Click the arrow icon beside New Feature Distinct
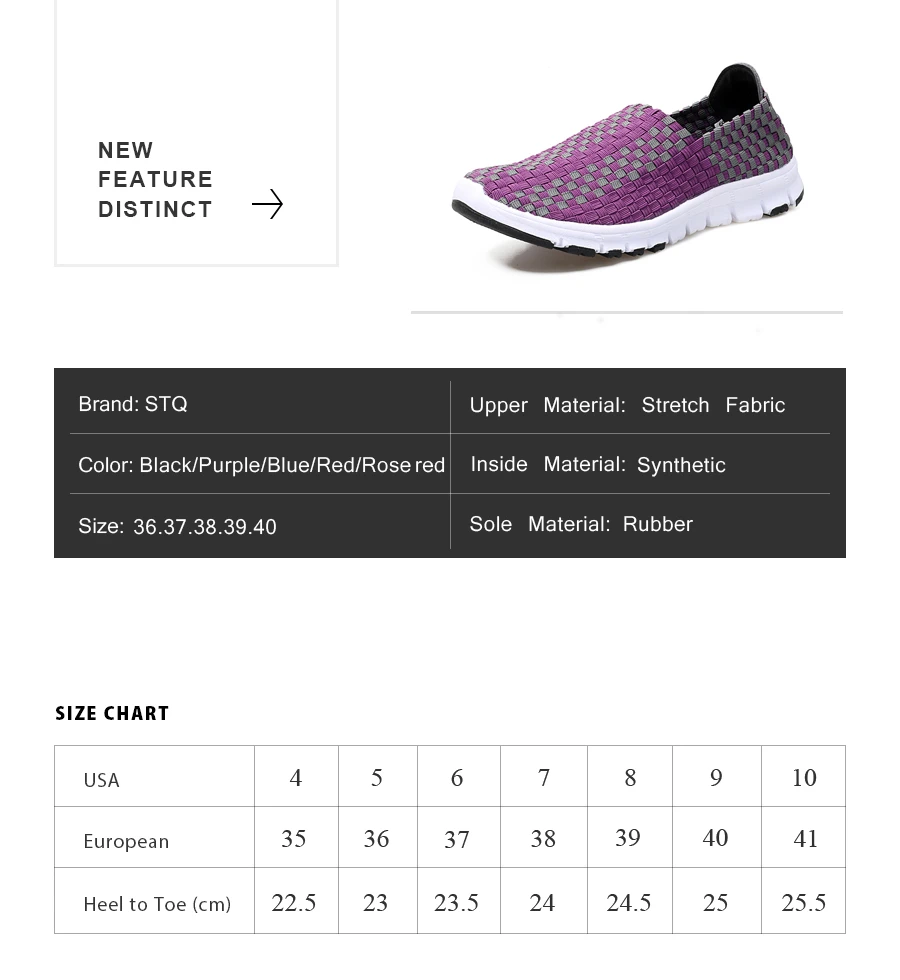This screenshot has height=980, width=900. (267, 204)
